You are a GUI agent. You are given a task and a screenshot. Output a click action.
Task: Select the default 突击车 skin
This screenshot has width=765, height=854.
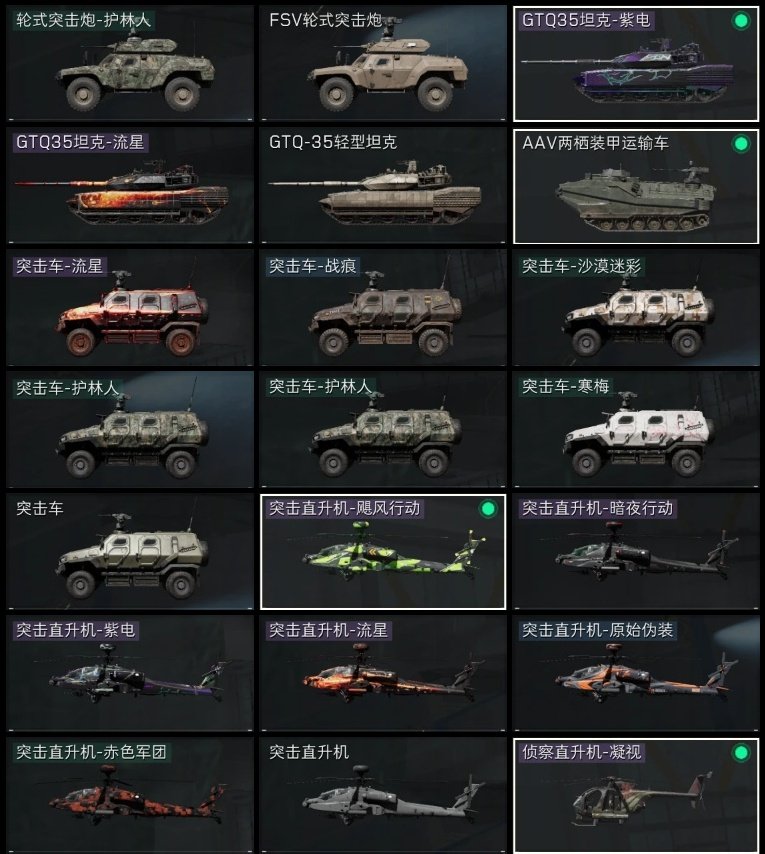130,552
